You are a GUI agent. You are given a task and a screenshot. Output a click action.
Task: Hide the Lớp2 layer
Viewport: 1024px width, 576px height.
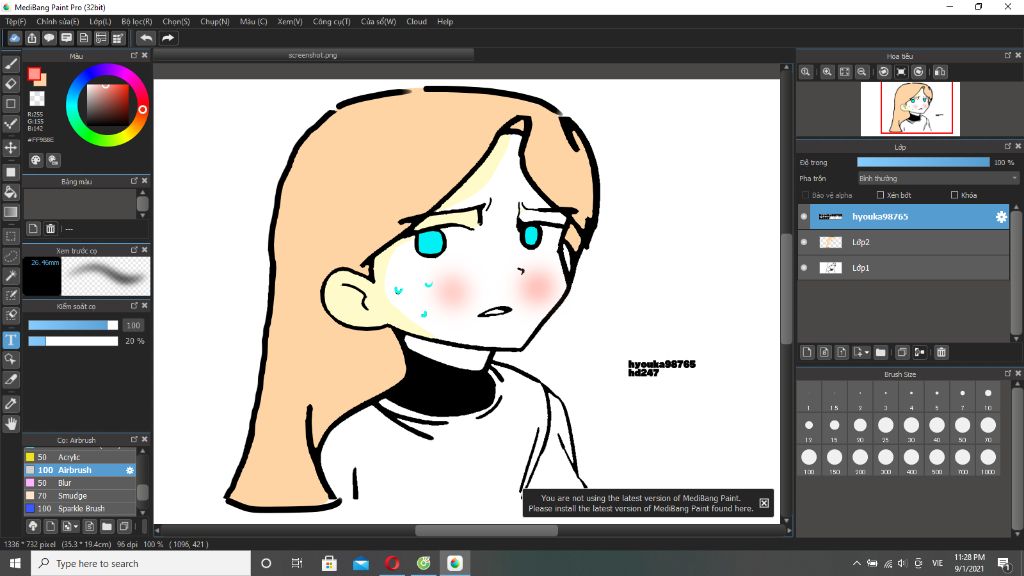pyautogui.click(x=804, y=242)
